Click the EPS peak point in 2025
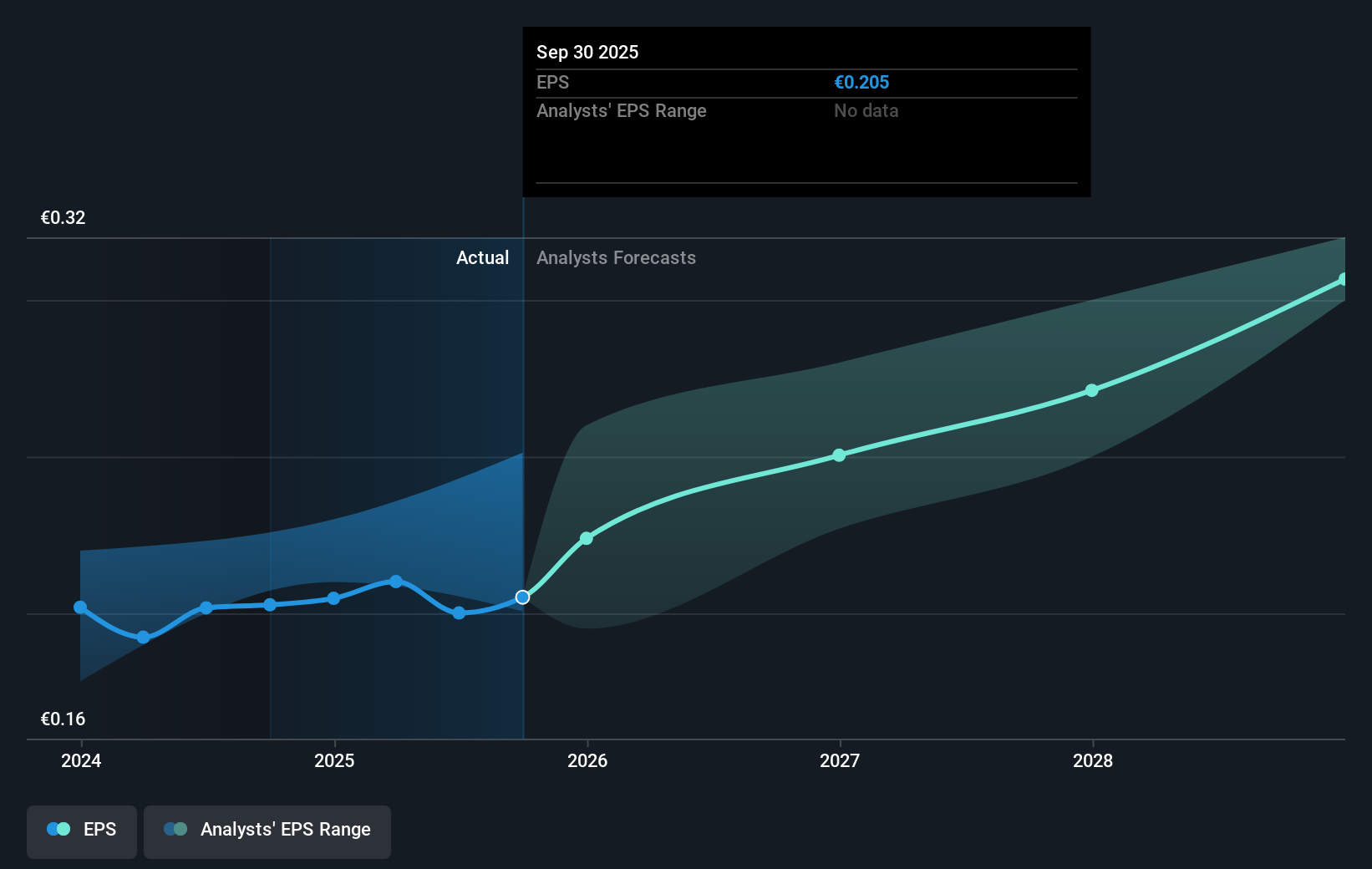Screen dimensions: 1372x869 click(396, 582)
